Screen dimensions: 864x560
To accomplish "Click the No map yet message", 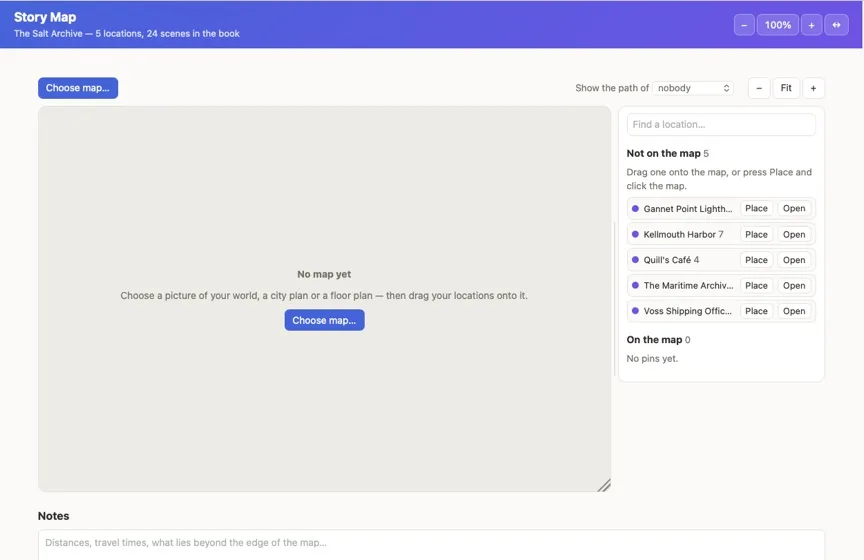I will (x=324, y=274).
